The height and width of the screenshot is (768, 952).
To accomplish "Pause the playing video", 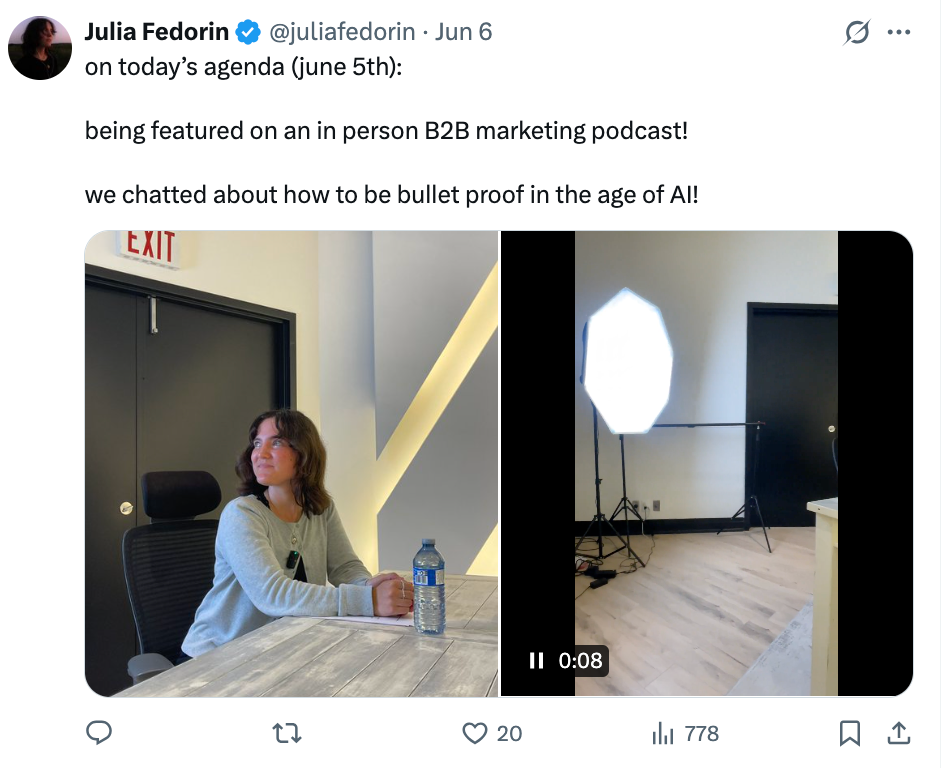I will [x=536, y=660].
